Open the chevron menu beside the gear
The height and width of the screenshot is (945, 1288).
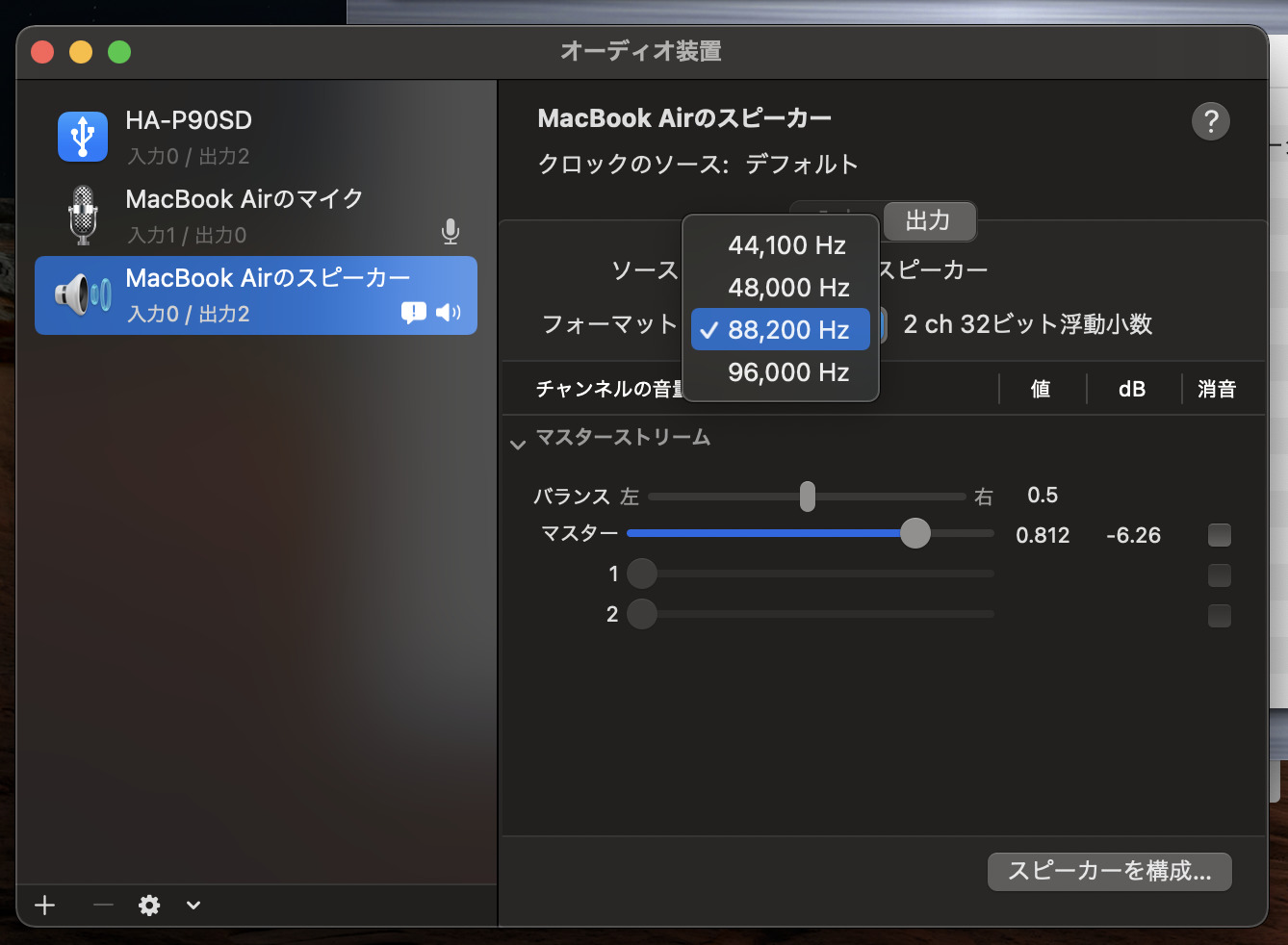pyautogui.click(x=193, y=906)
